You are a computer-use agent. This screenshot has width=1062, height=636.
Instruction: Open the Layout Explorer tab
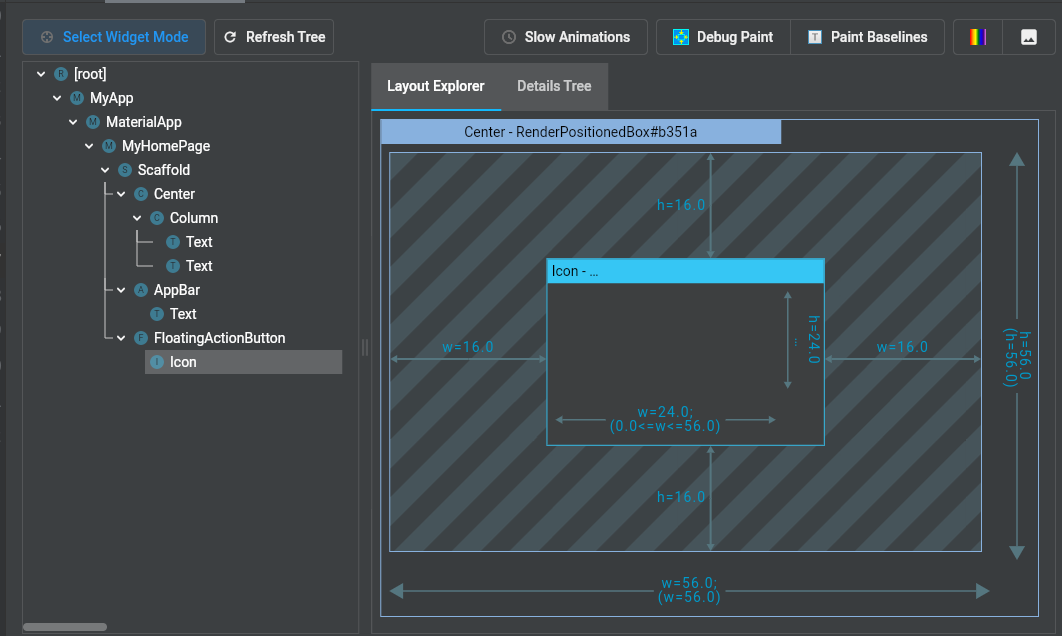435,86
